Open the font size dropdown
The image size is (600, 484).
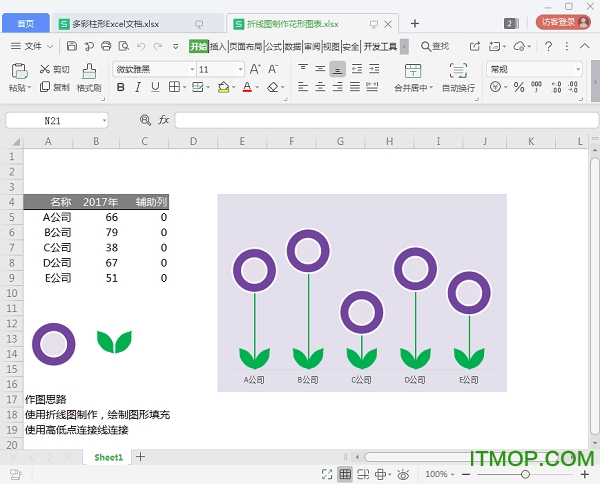pos(220,69)
